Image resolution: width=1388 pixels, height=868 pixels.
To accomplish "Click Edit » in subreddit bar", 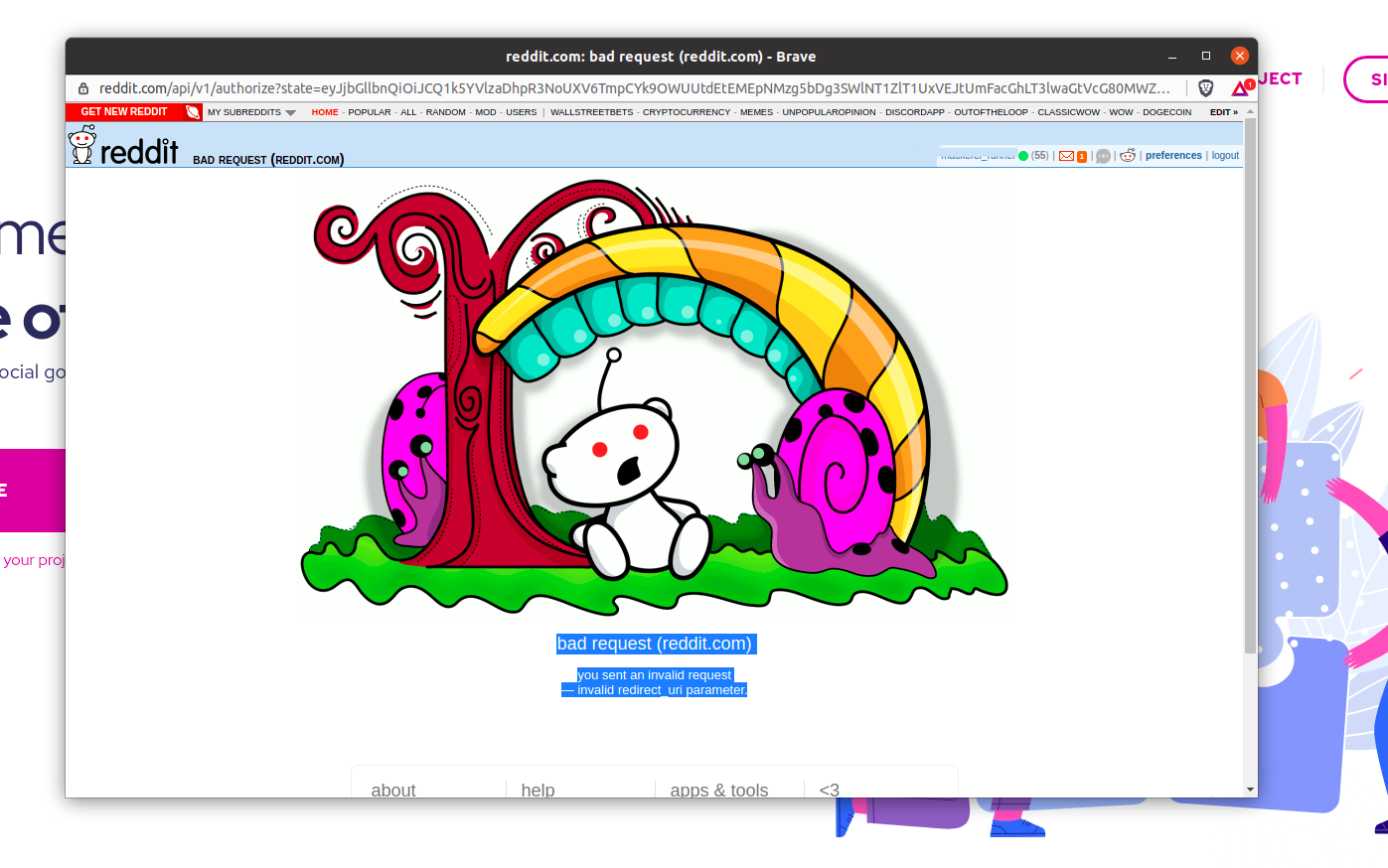I will pos(1224,112).
